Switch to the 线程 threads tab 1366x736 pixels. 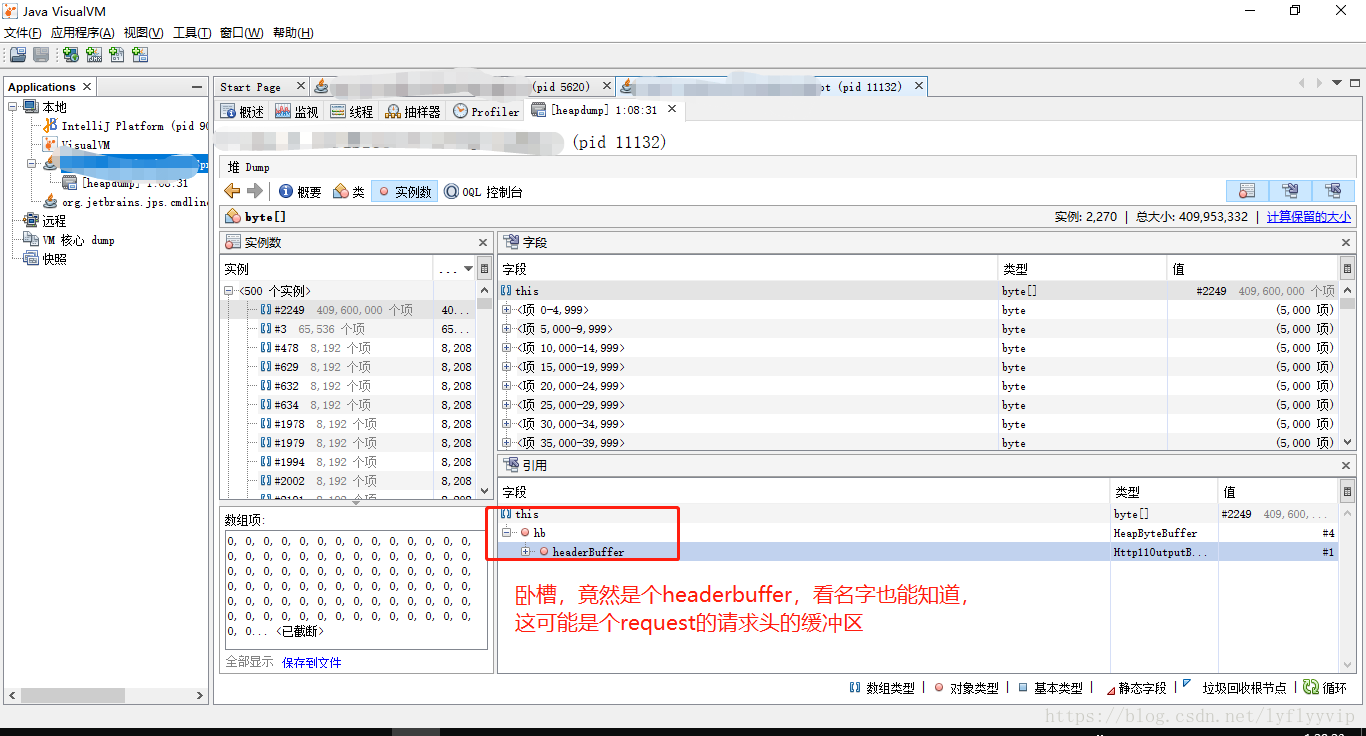coord(352,112)
